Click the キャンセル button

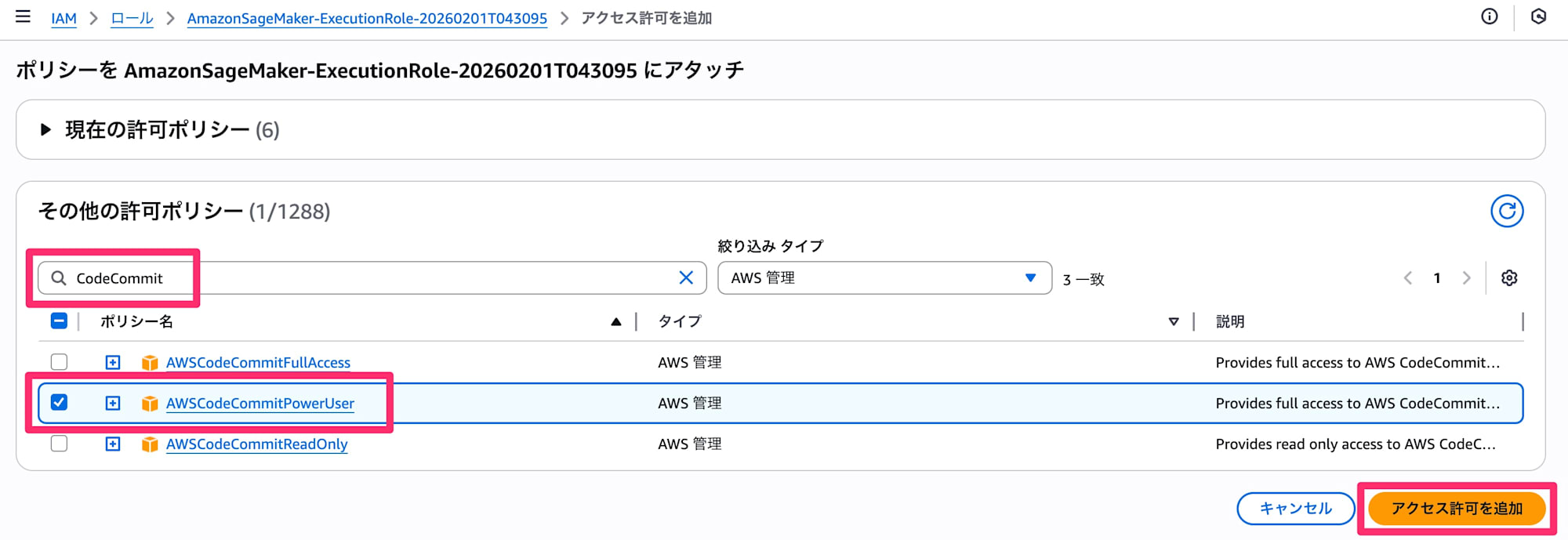1295,508
